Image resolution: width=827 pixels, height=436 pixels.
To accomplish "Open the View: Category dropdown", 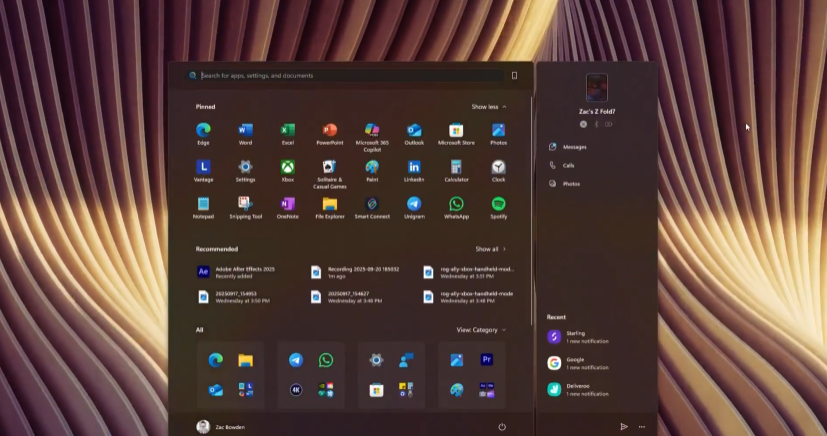I will click(x=481, y=330).
